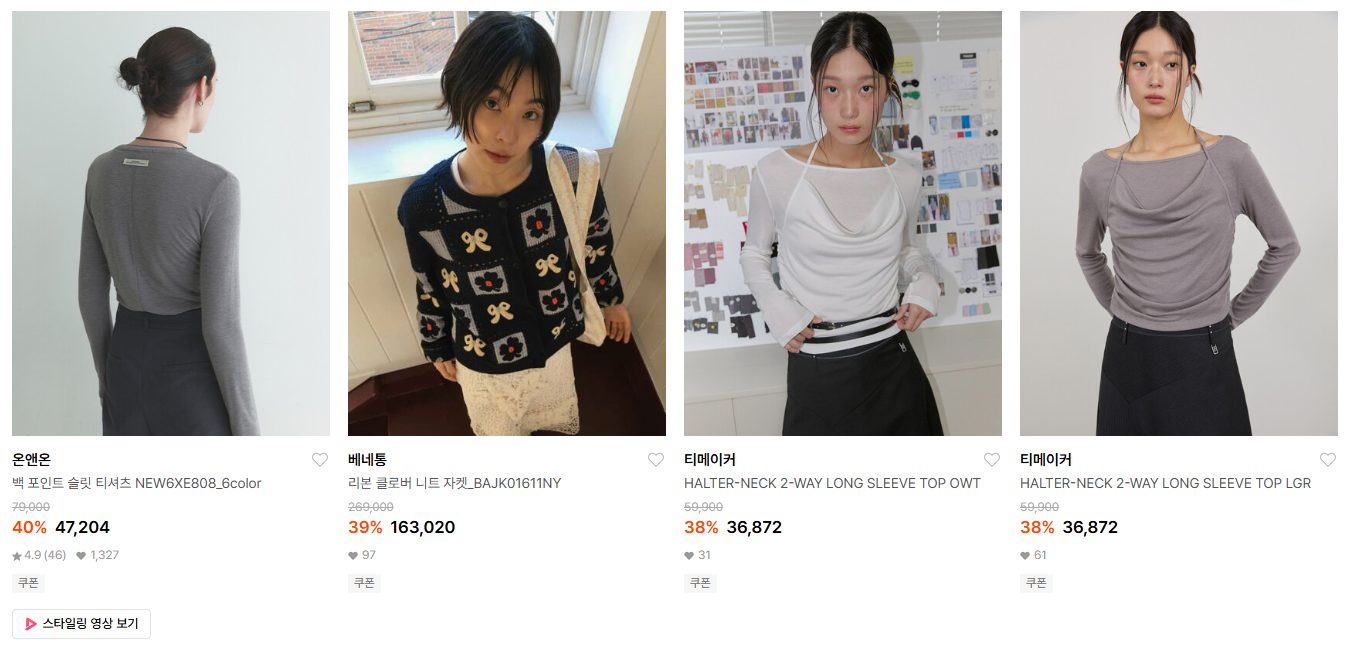This screenshot has width=1348, height=655.
Task: Toggle wishlist heart for 베네통 knit jacket
Action: [x=656, y=460]
